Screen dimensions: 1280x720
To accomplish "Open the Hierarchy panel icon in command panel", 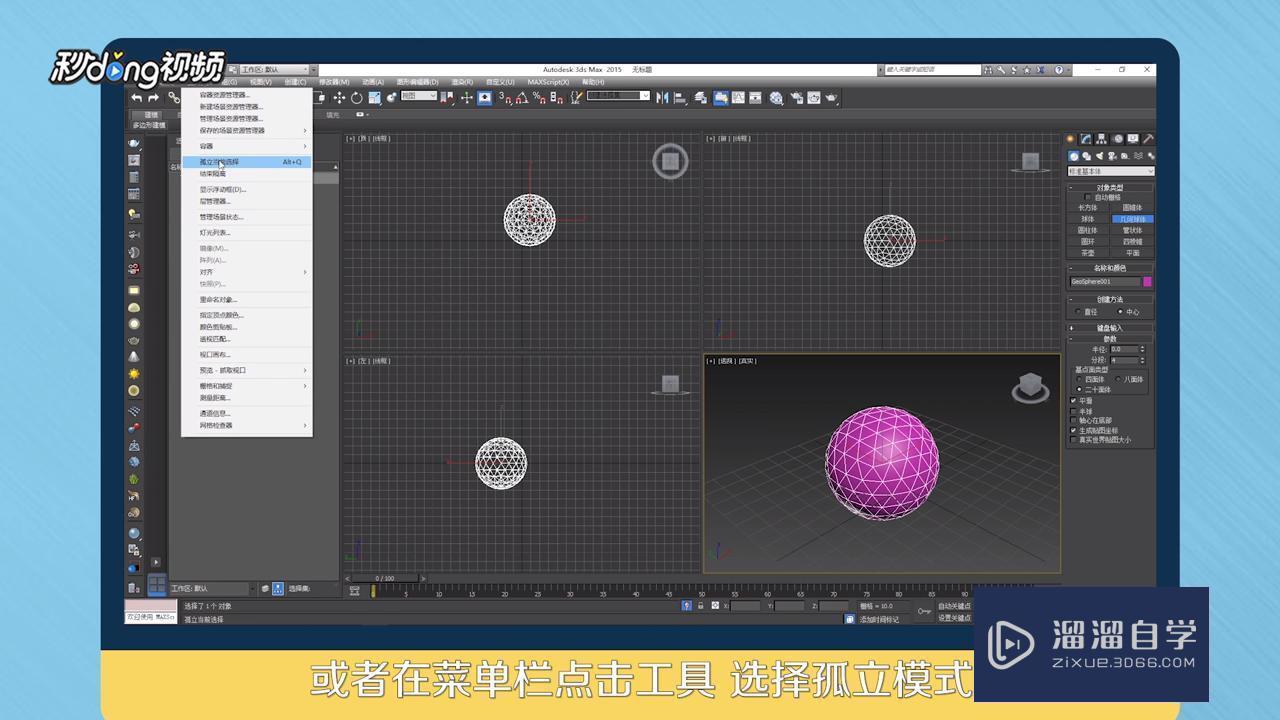I will point(1100,137).
